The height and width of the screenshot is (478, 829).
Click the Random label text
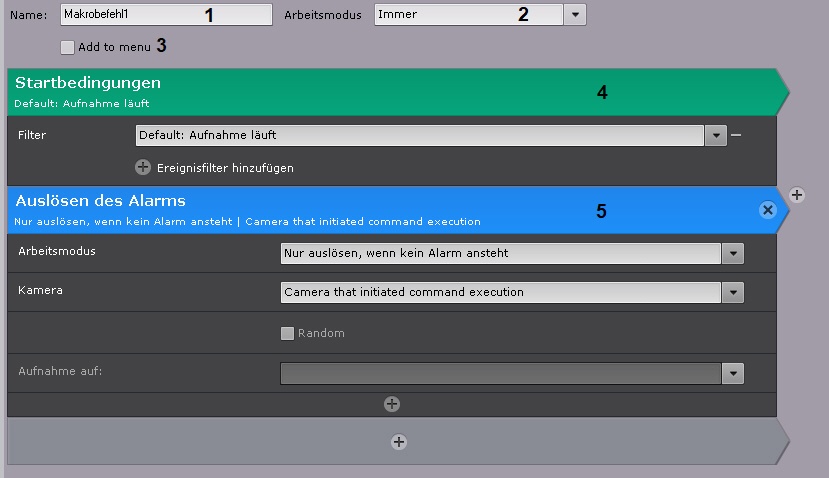point(321,333)
